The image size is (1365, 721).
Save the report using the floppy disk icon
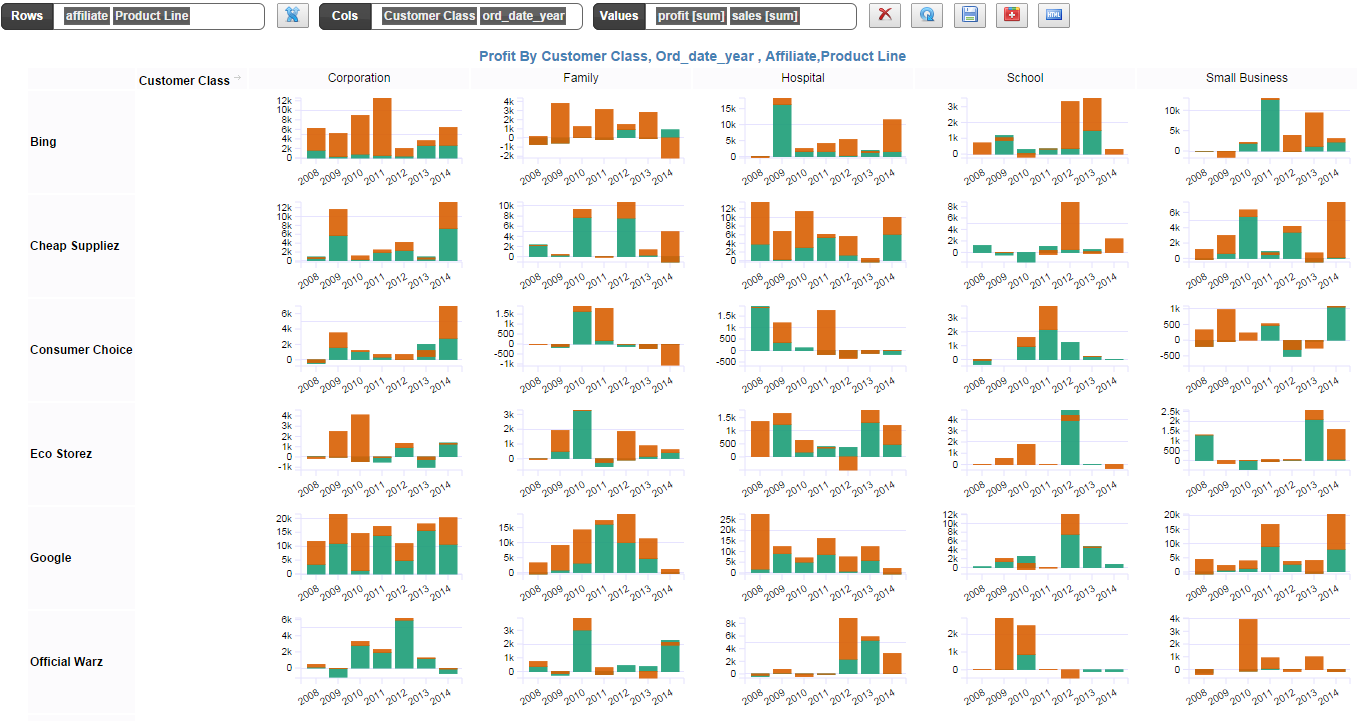pos(968,16)
